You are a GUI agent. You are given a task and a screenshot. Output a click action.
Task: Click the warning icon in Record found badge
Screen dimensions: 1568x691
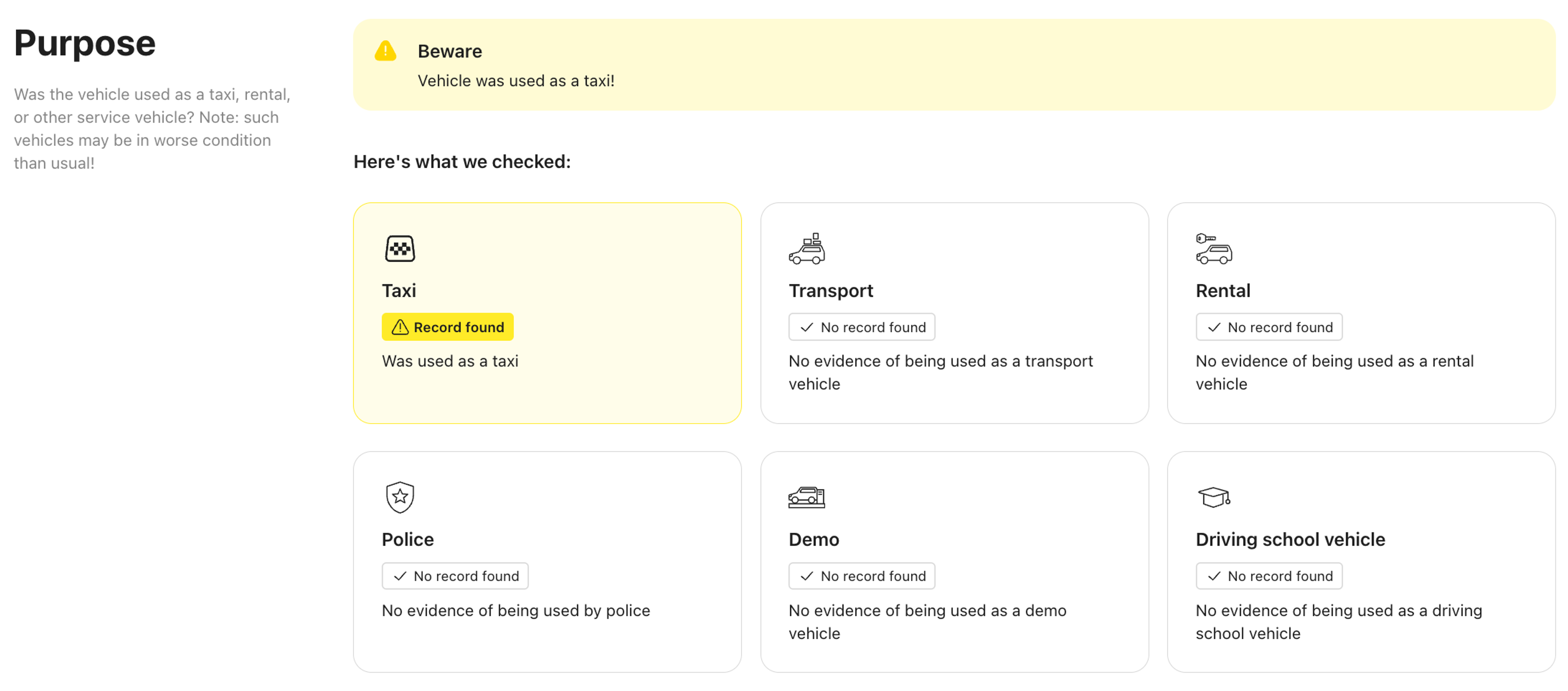click(400, 327)
